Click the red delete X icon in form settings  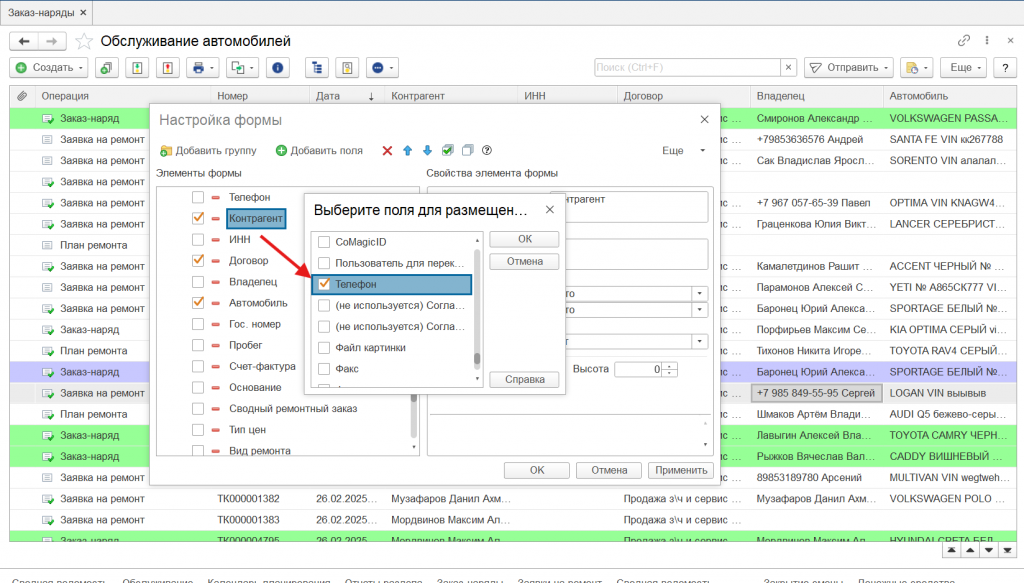387,150
